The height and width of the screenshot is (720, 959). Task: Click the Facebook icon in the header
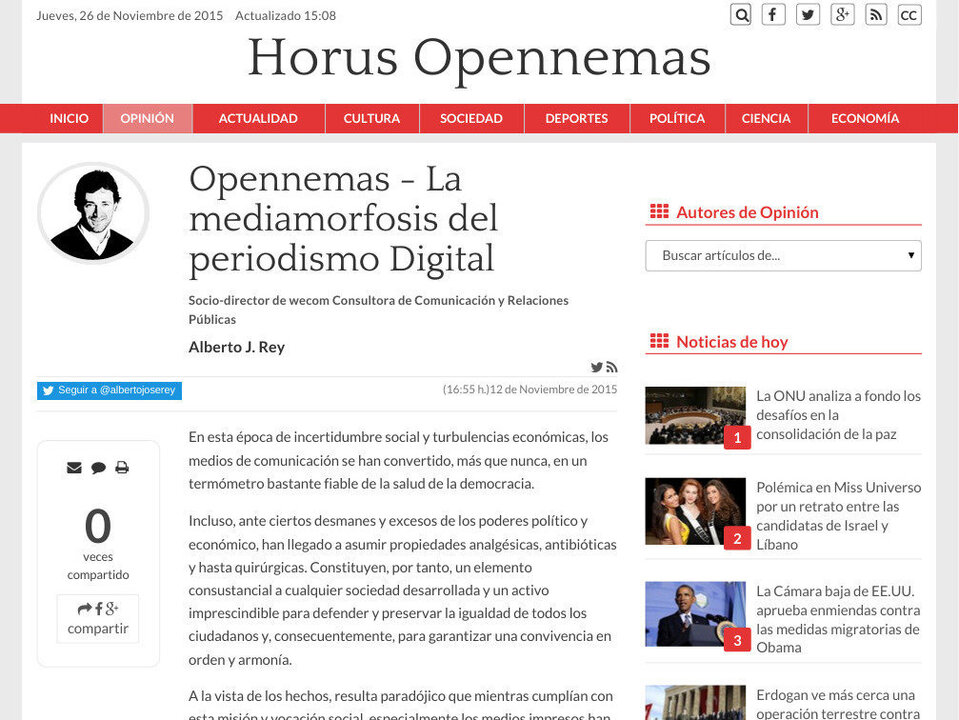coord(774,14)
